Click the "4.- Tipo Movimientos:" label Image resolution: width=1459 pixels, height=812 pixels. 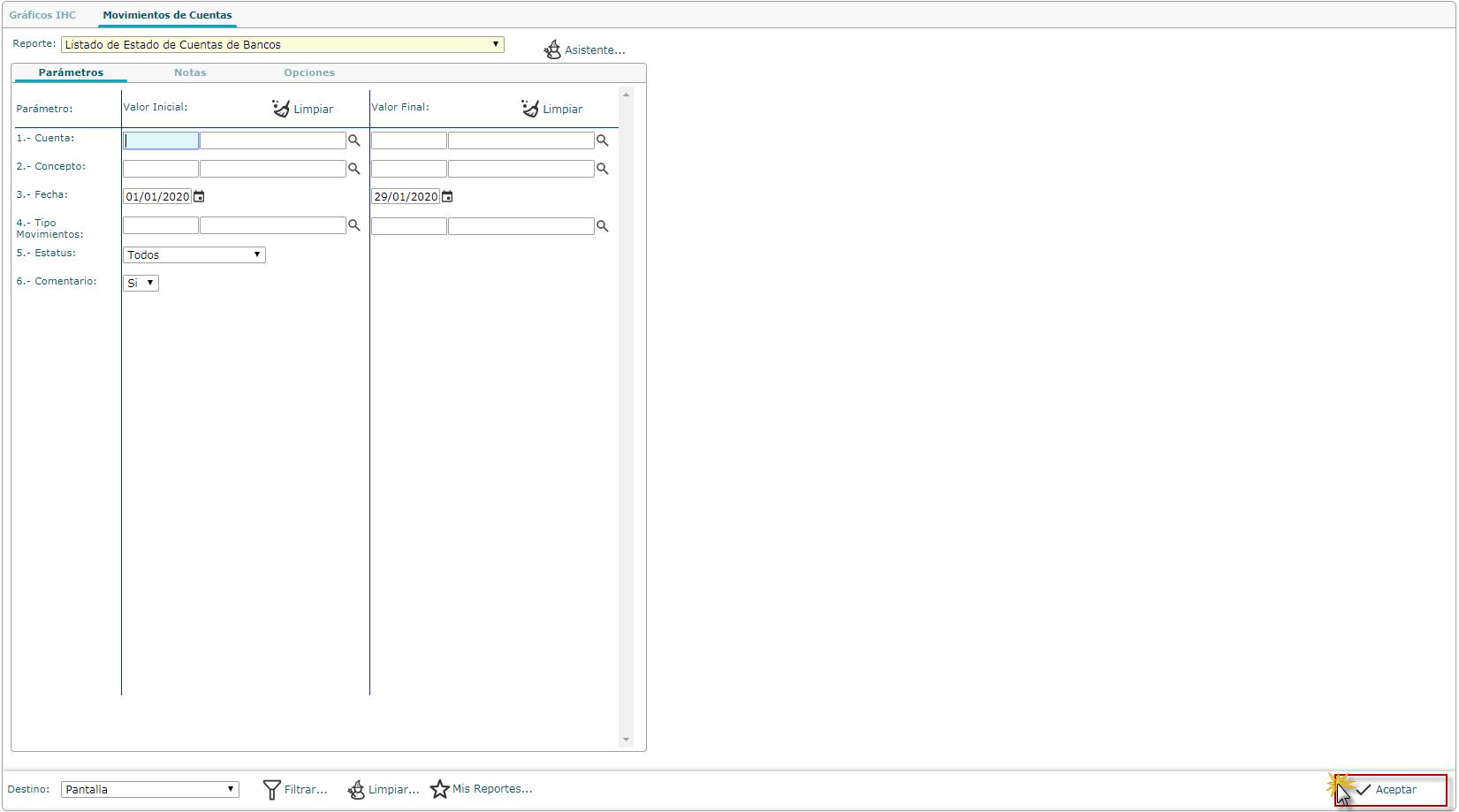click(x=49, y=229)
